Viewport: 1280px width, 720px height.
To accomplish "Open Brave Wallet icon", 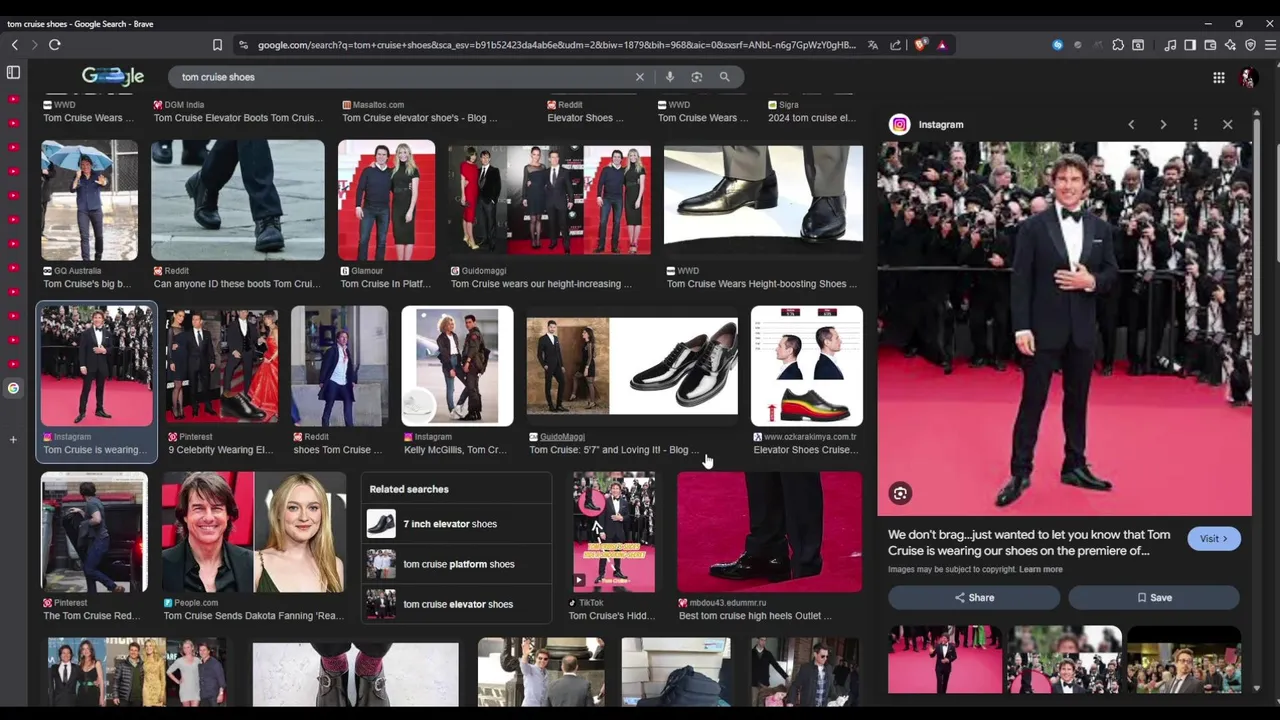I will pyautogui.click(x=1210, y=45).
